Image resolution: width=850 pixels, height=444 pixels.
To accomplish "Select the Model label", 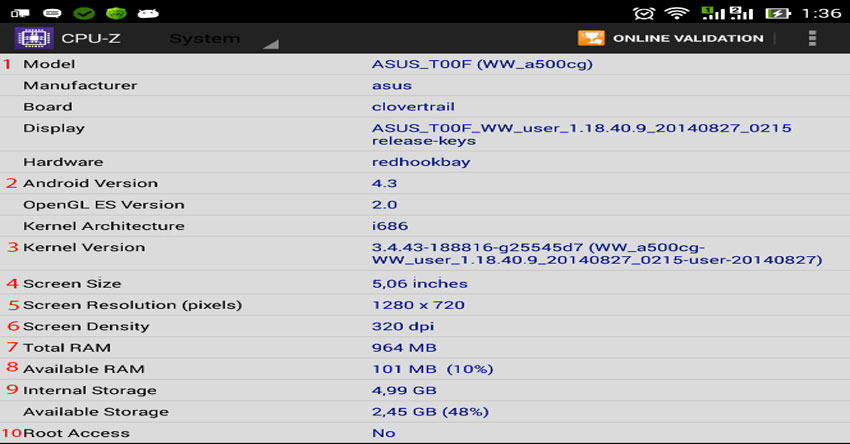I will click(x=49, y=64).
